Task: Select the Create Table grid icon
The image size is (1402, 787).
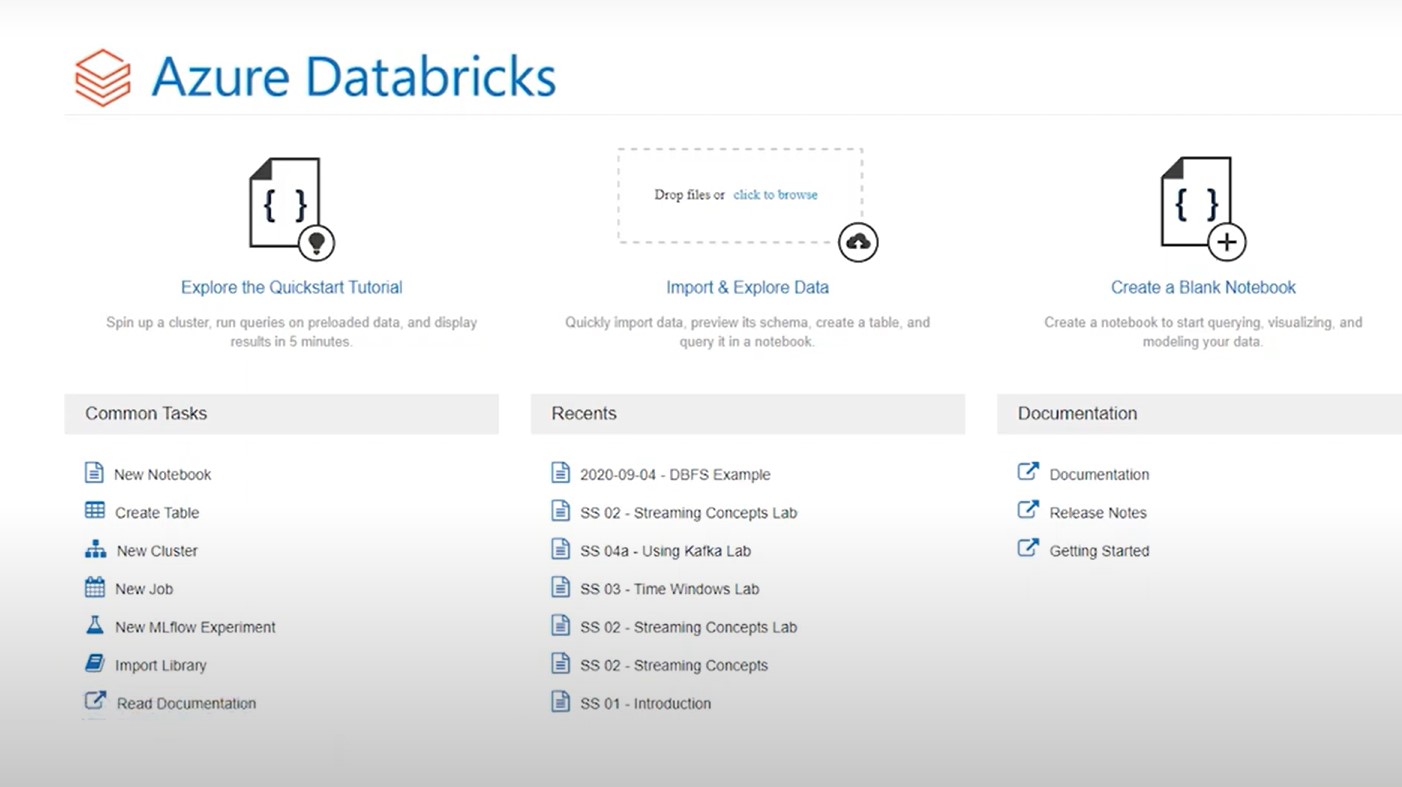Action: [95, 511]
